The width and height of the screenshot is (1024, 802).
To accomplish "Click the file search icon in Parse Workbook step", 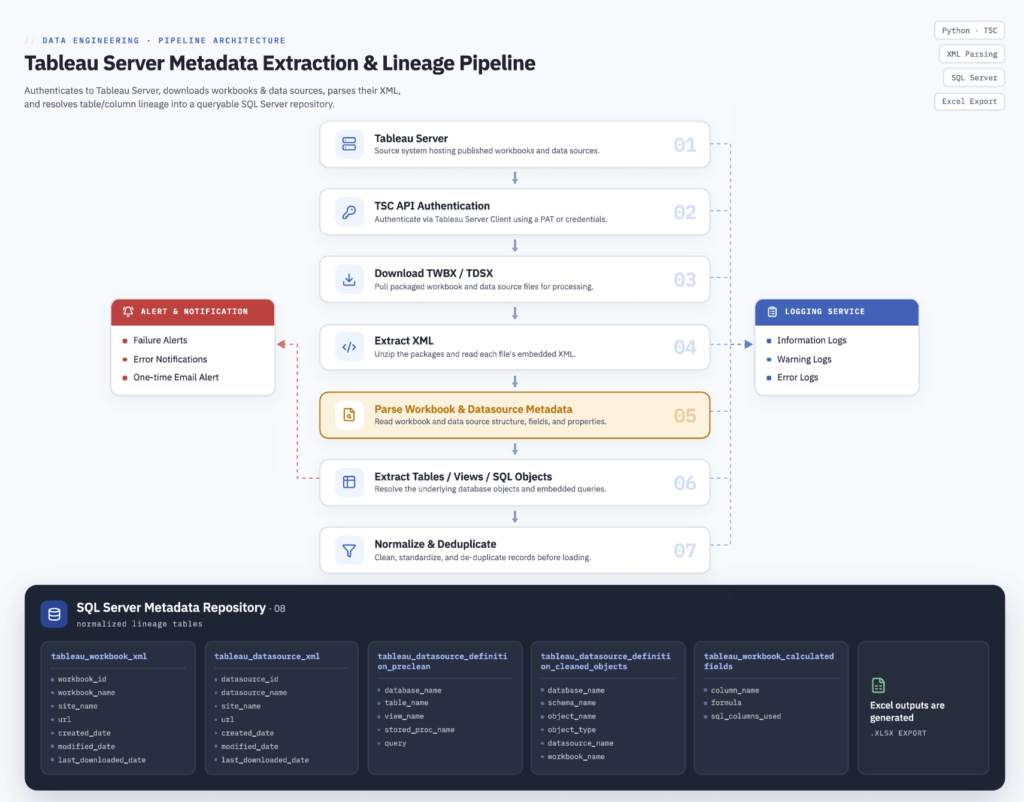I will [x=349, y=415].
